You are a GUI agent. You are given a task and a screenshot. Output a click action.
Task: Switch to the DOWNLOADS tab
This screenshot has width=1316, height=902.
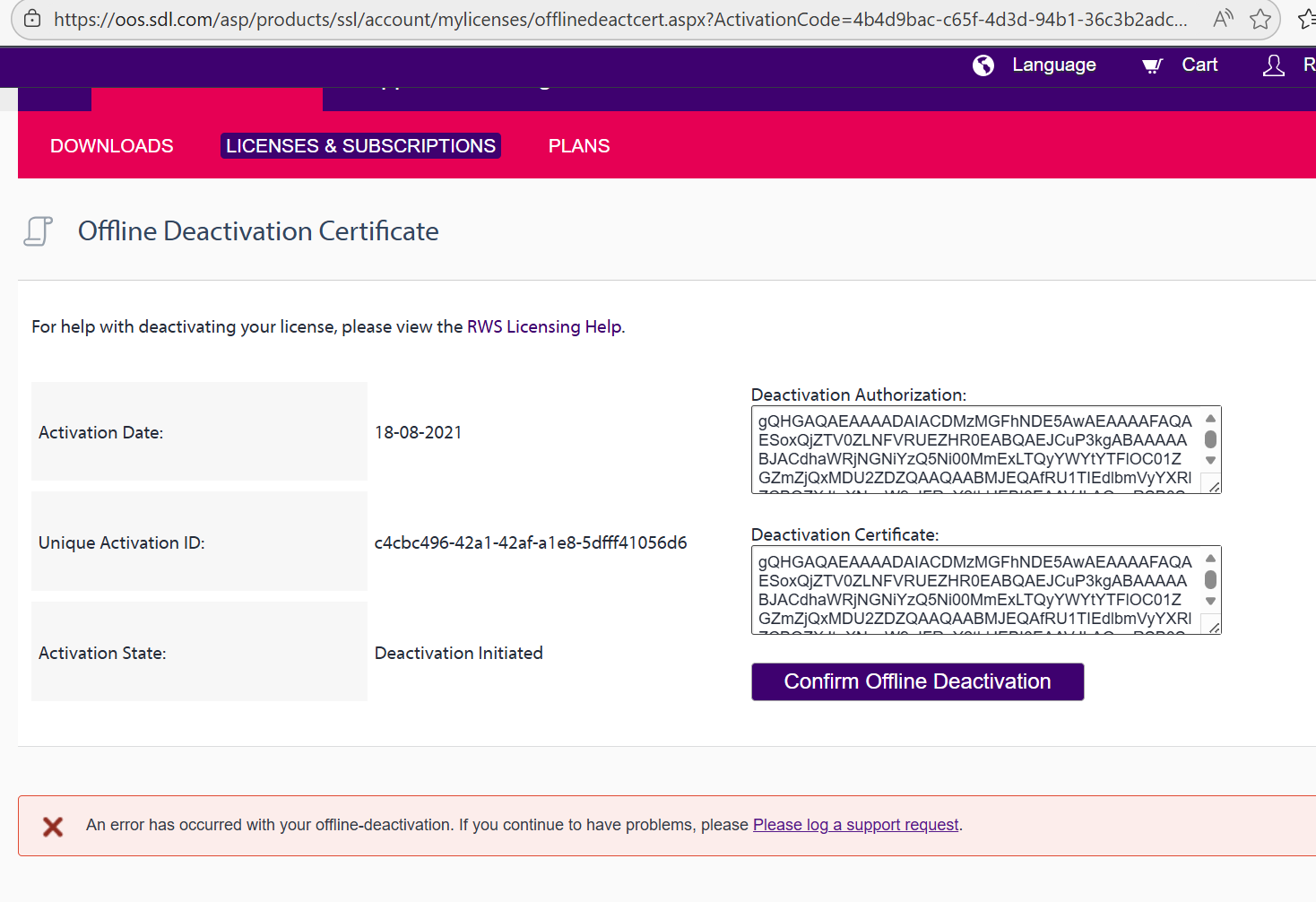(x=111, y=145)
